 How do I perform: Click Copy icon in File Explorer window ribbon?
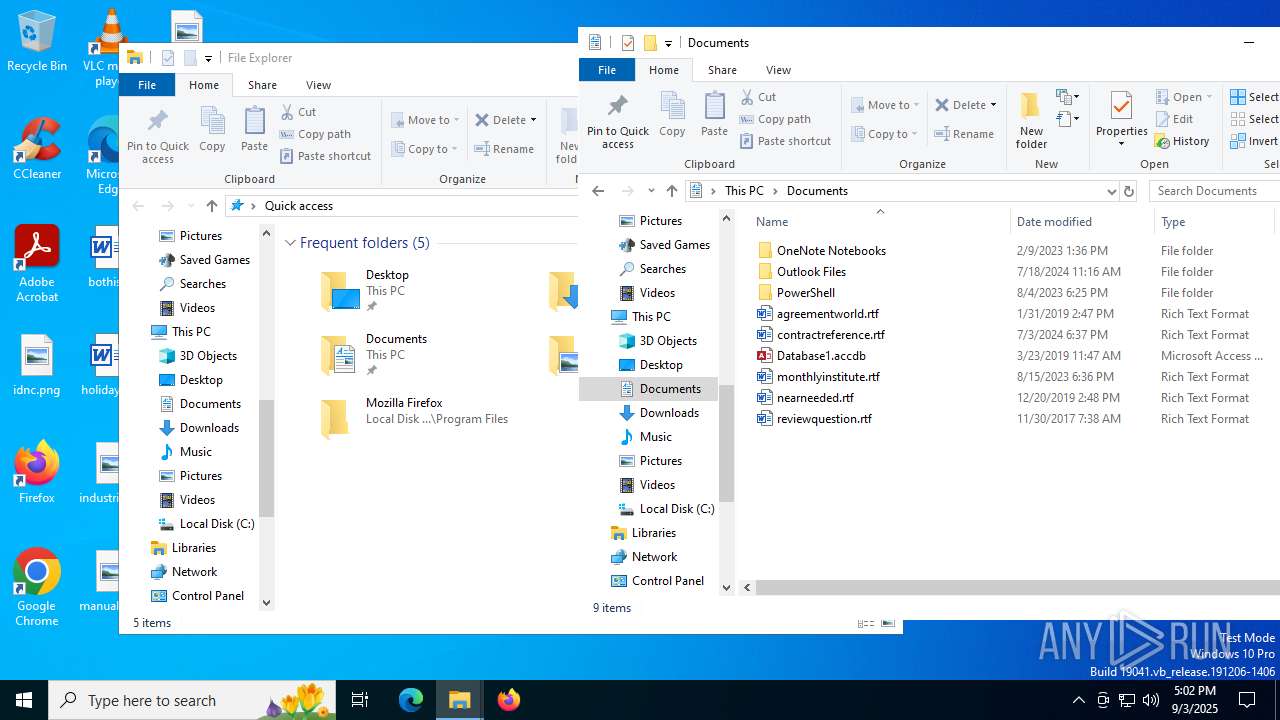[x=212, y=129]
